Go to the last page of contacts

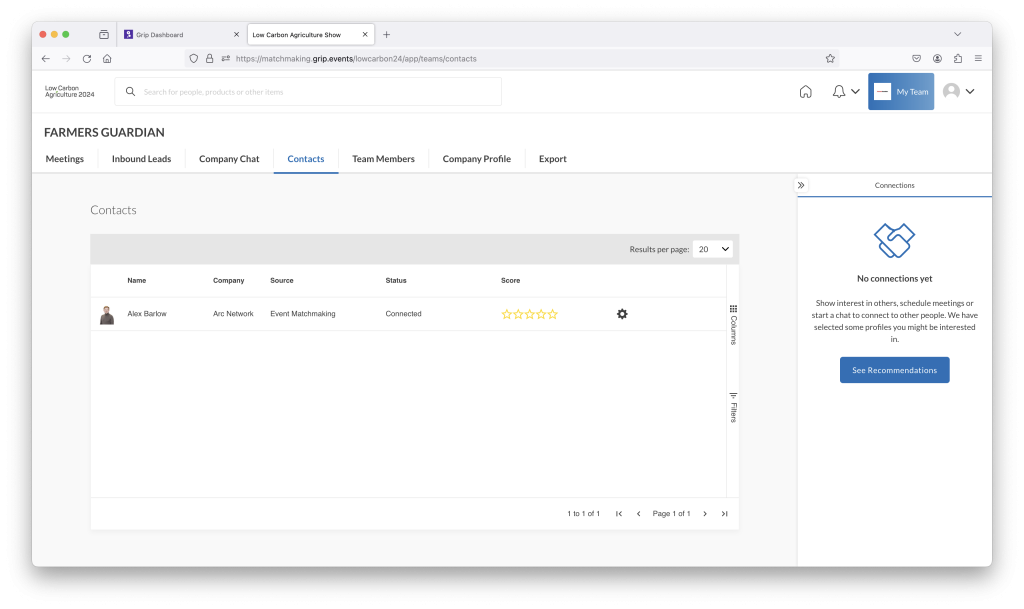724,514
